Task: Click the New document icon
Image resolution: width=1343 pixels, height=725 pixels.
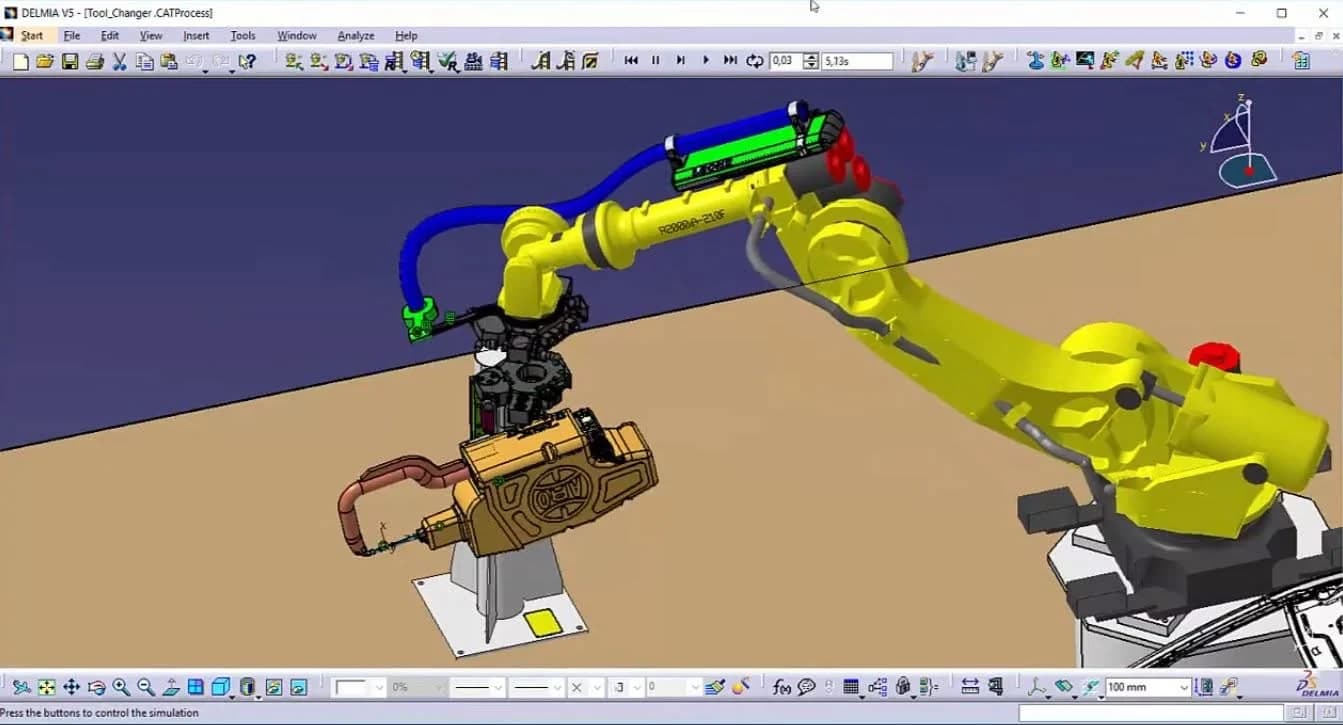Action: [20, 61]
